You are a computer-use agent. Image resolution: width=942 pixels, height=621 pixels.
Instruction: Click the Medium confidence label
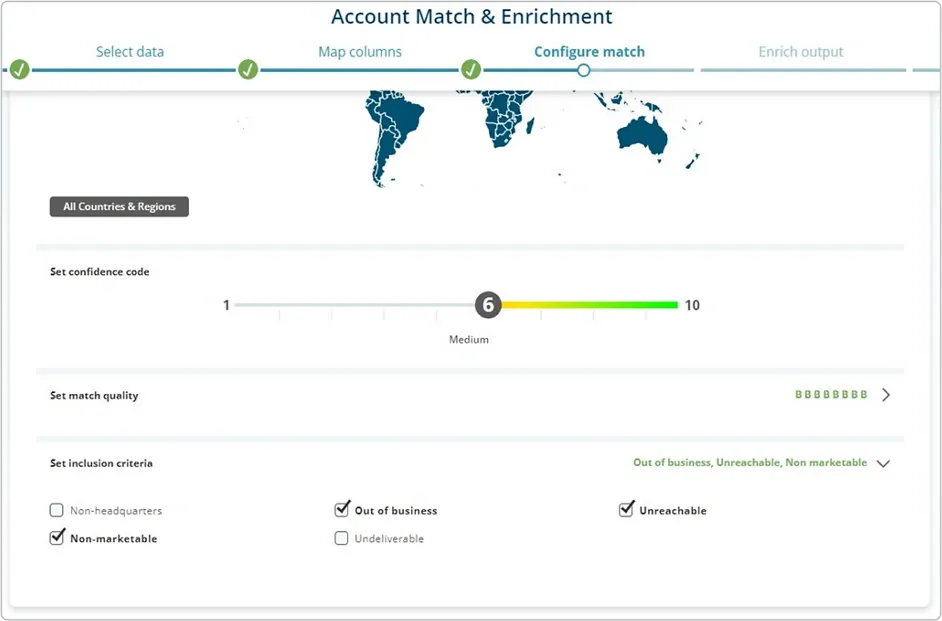pos(469,339)
